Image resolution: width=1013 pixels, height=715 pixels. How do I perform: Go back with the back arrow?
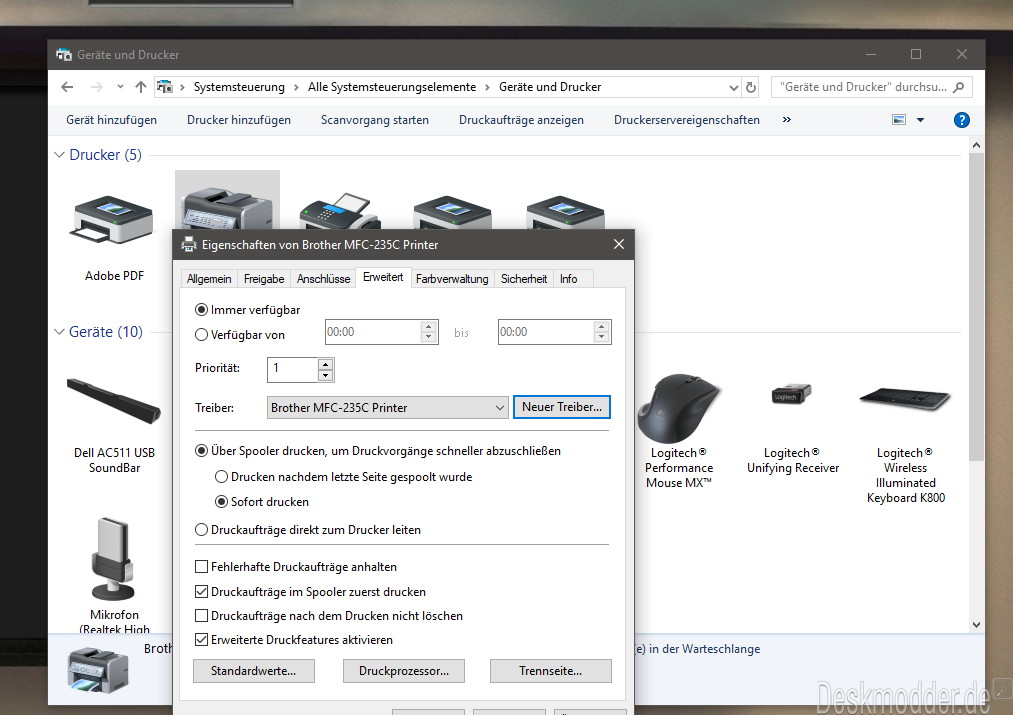(x=67, y=87)
